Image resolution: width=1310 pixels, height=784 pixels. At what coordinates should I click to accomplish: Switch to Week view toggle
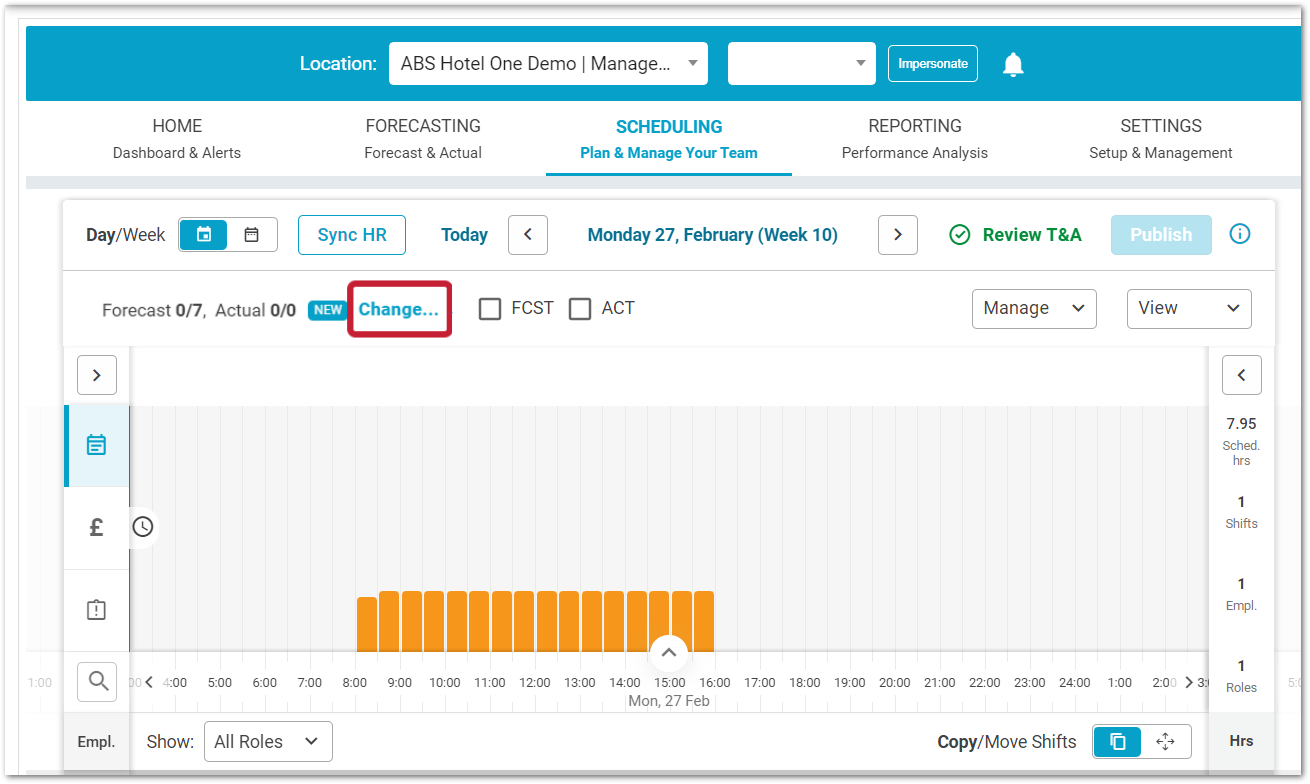tap(252, 235)
